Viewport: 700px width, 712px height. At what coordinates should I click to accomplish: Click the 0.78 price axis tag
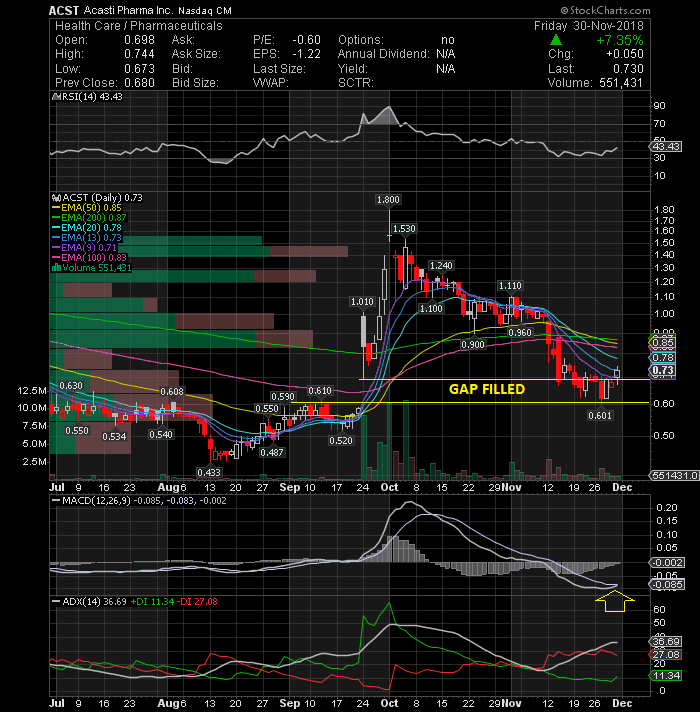(663, 357)
